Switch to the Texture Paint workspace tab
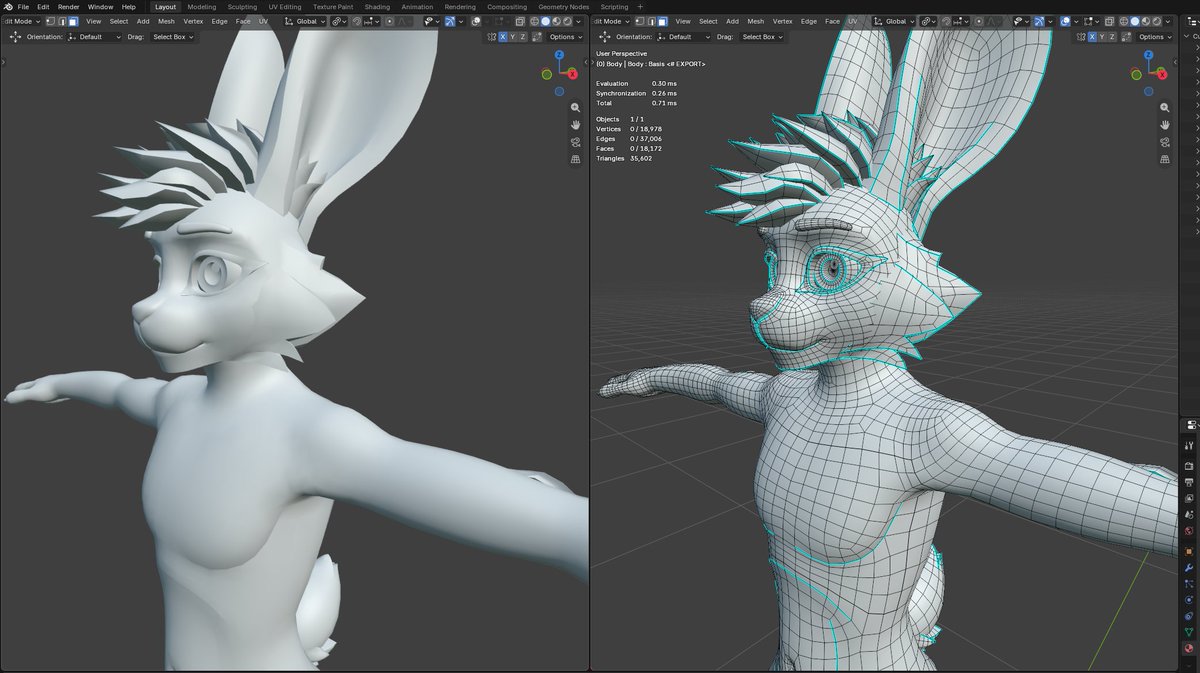 (332, 6)
